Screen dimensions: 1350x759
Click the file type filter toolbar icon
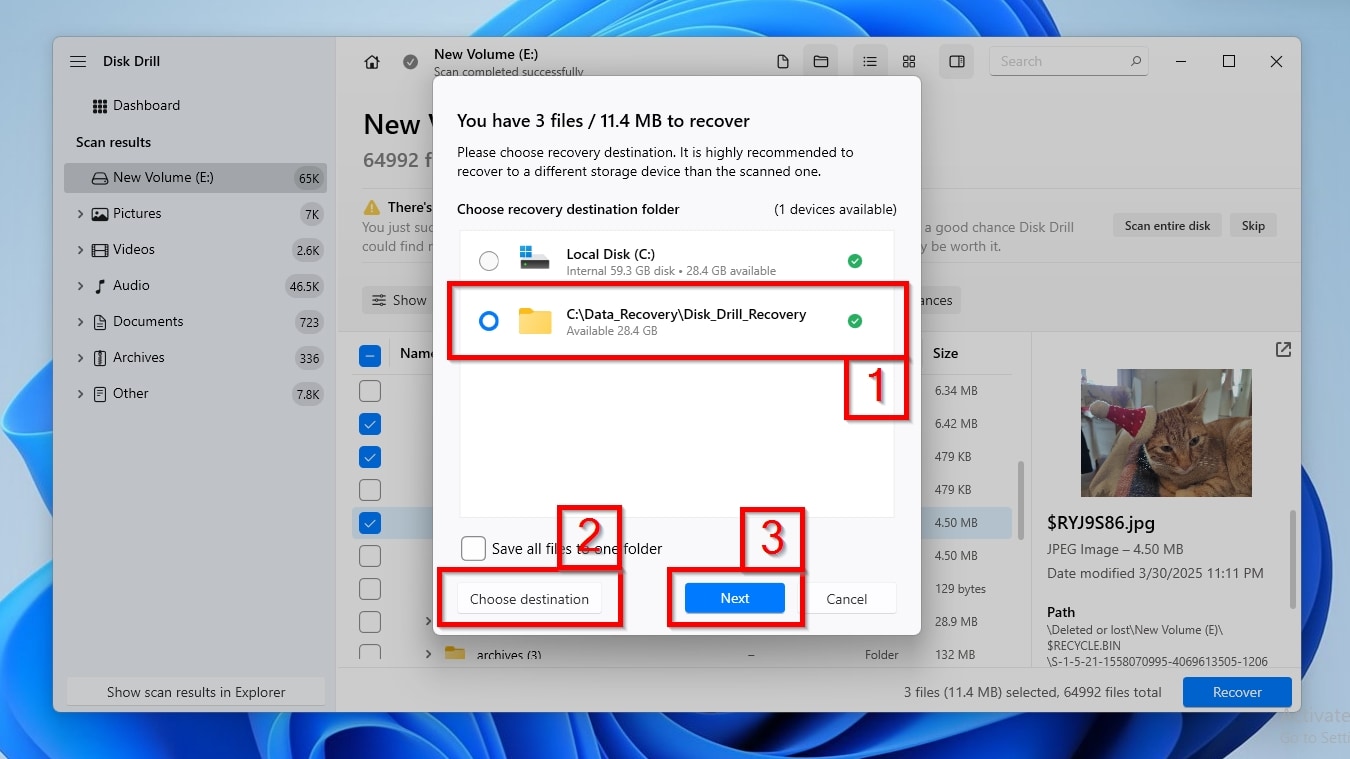[x=783, y=61]
